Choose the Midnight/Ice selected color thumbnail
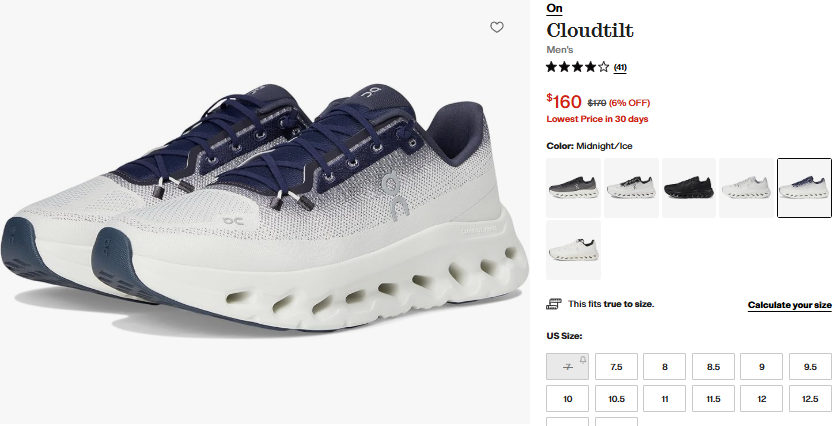Viewport: 838px width, 426px height. point(804,188)
